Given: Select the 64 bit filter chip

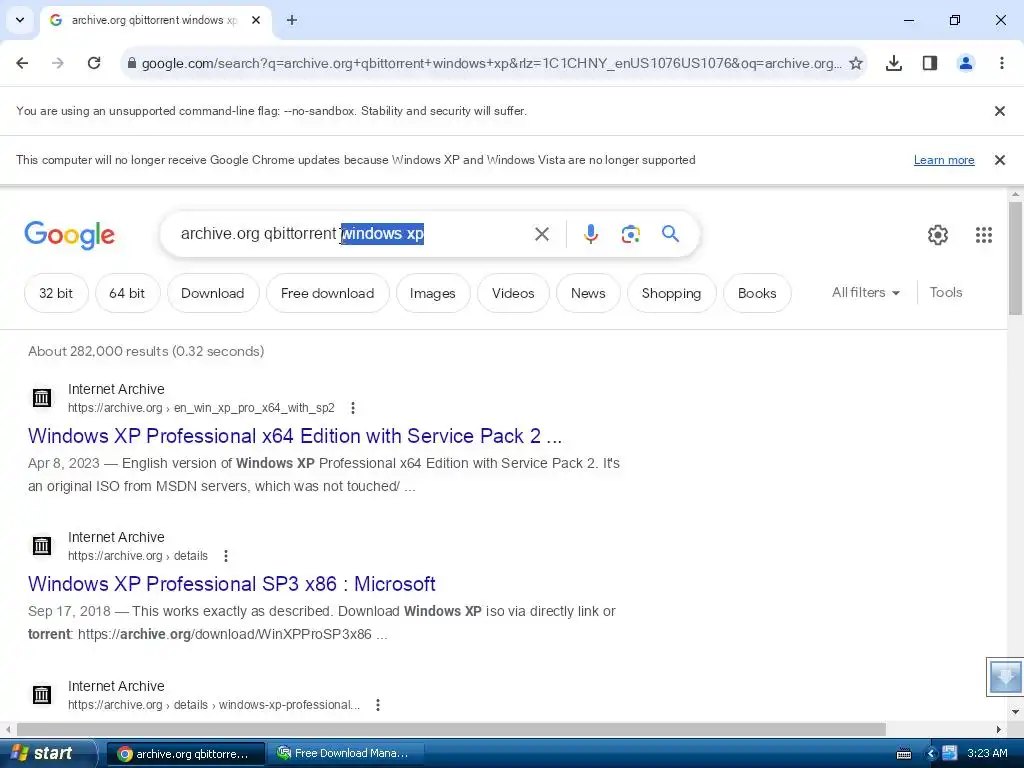Looking at the screenshot, I should pos(127,293).
